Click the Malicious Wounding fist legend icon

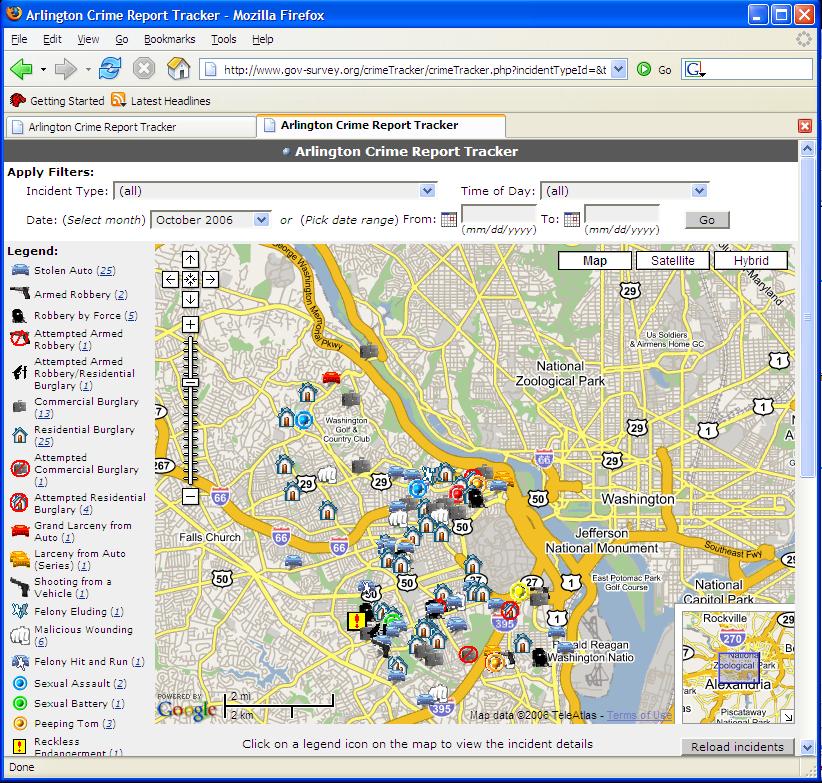20,635
